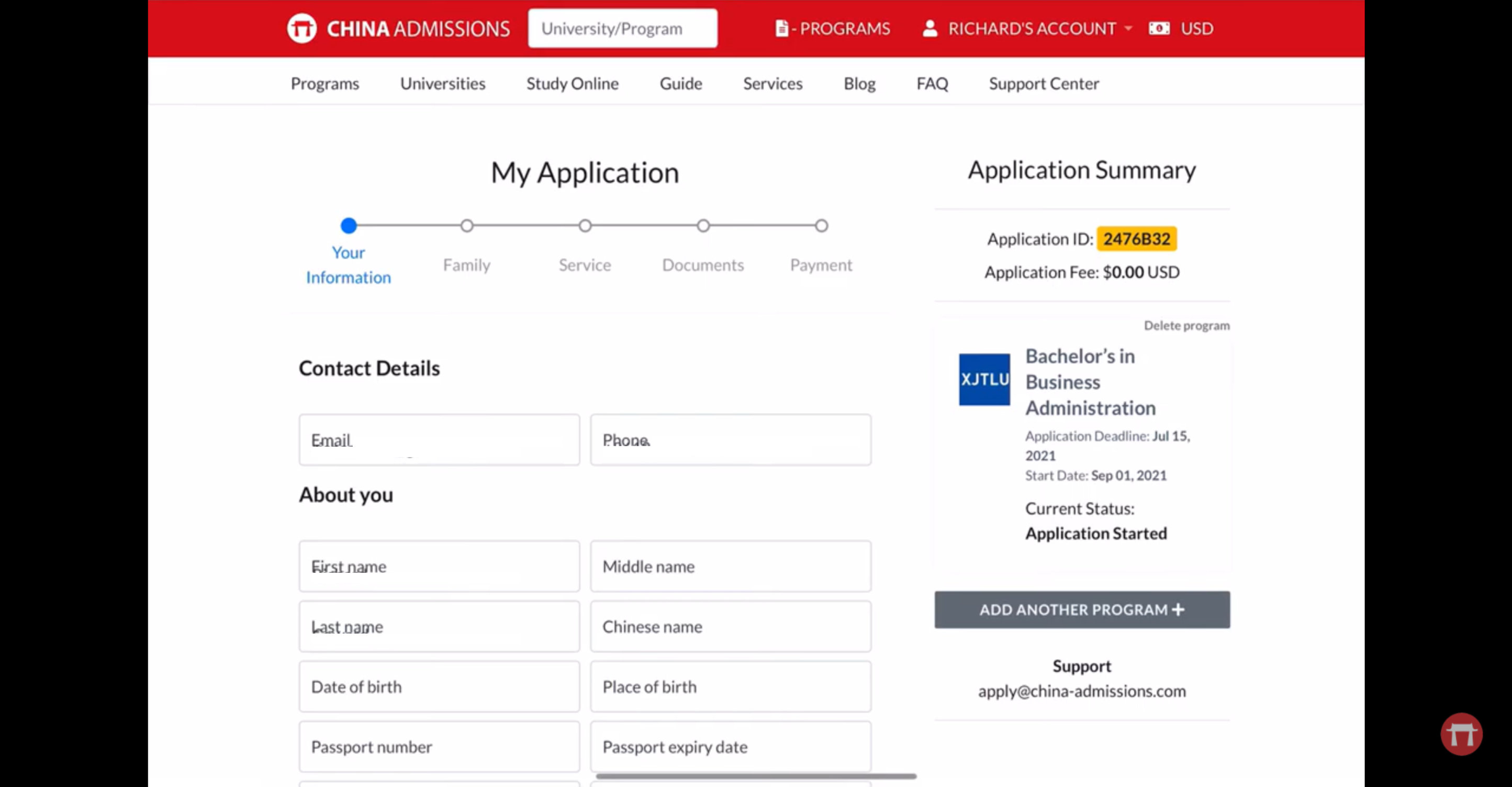
Task: Expand the Richard's Account dropdown arrow
Action: click(1128, 28)
